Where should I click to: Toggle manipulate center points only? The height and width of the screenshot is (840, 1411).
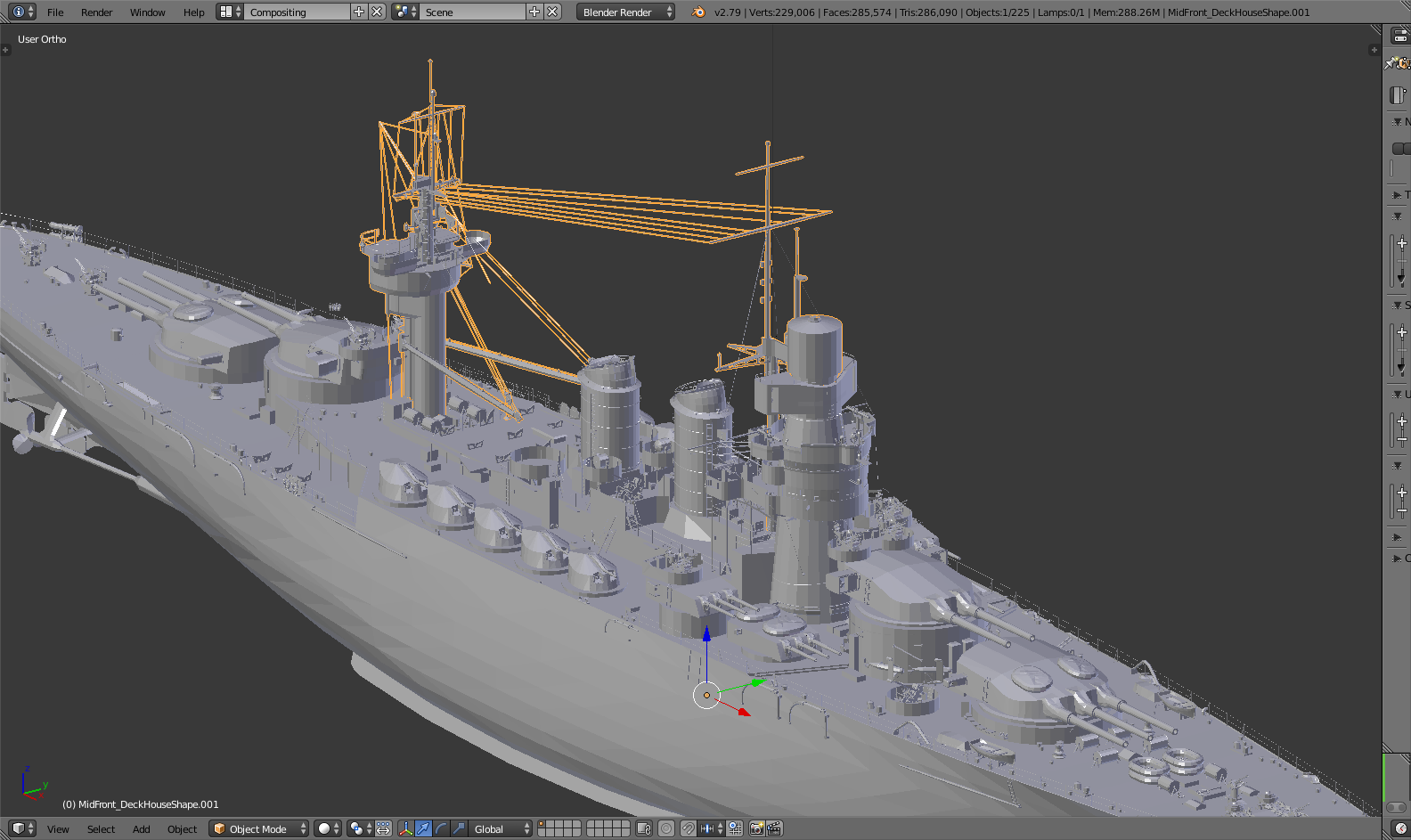point(383,828)
